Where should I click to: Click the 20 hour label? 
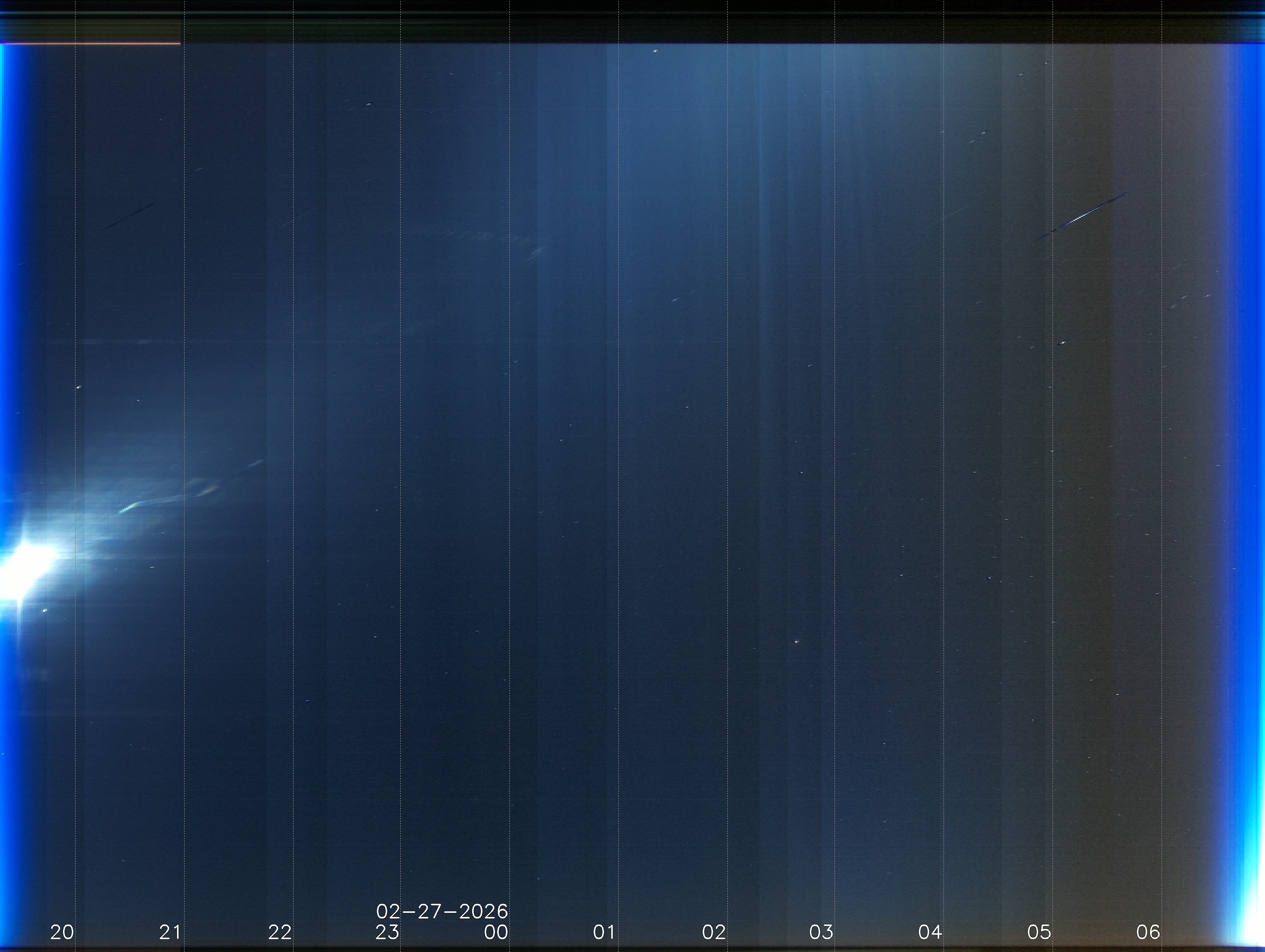click(62, 933)
